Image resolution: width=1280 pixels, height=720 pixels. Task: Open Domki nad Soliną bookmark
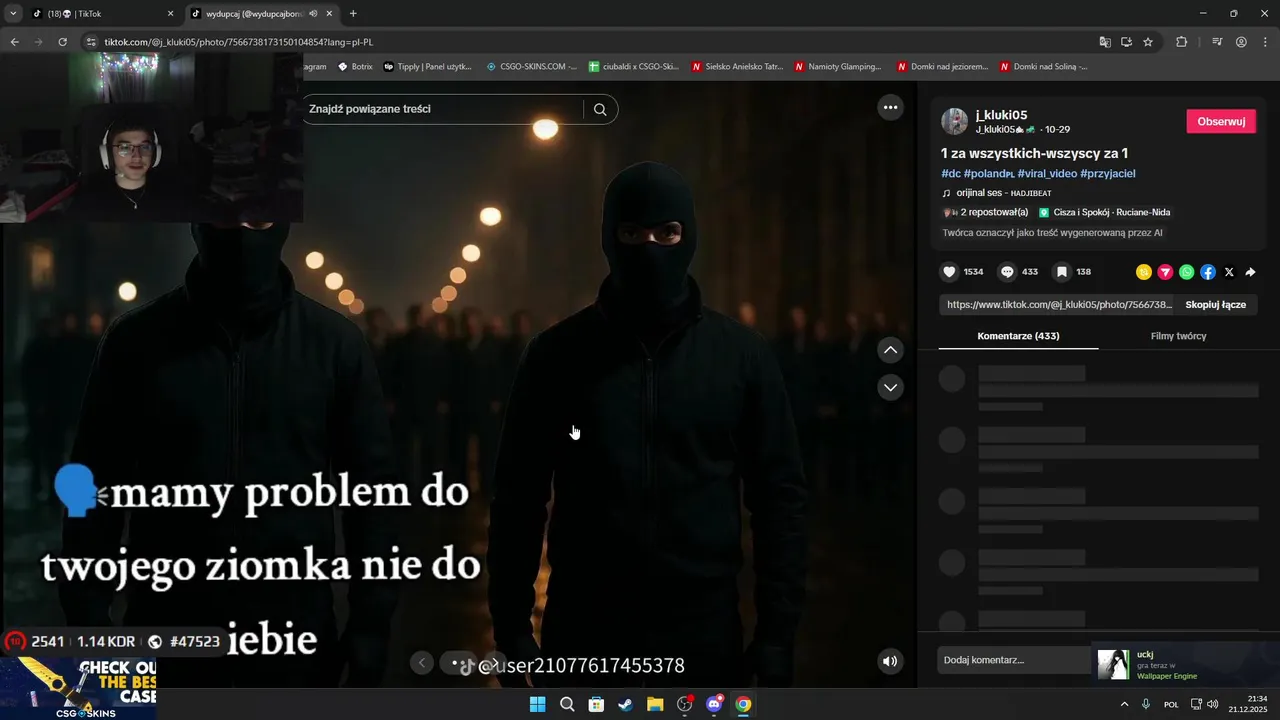(x=1043, y=67)
